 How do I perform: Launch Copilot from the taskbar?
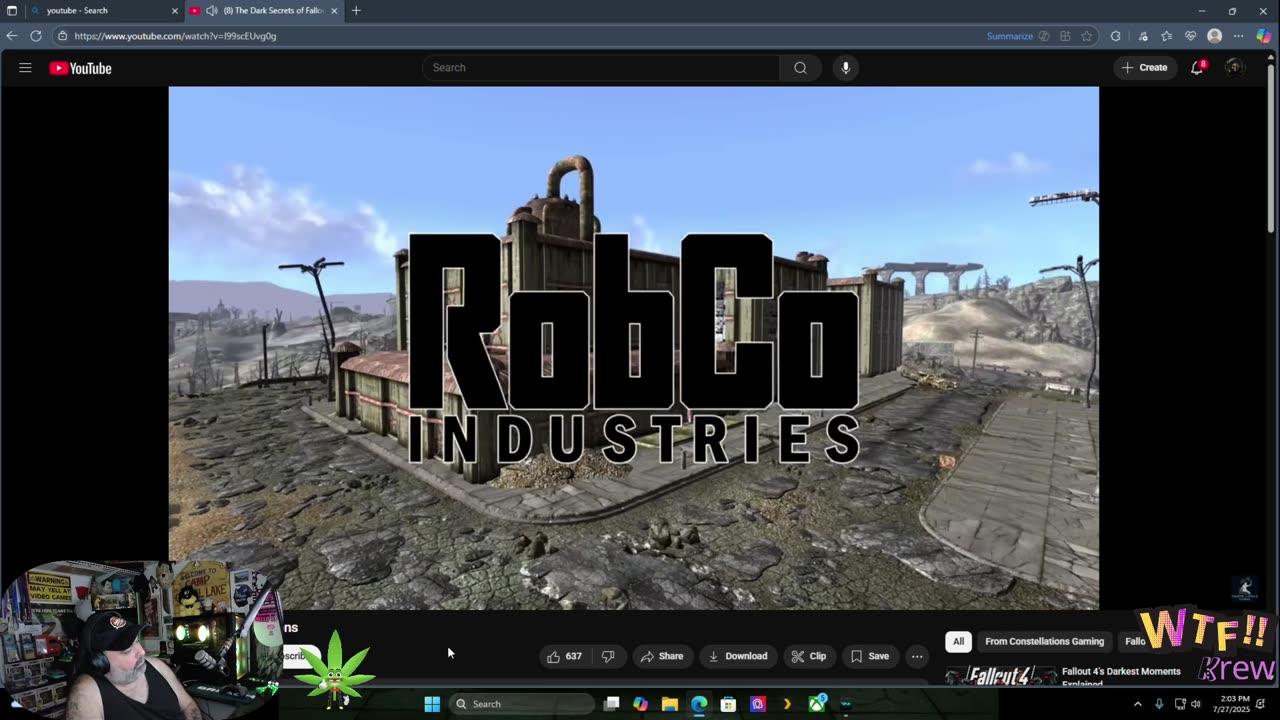click(x=641, y=704)
